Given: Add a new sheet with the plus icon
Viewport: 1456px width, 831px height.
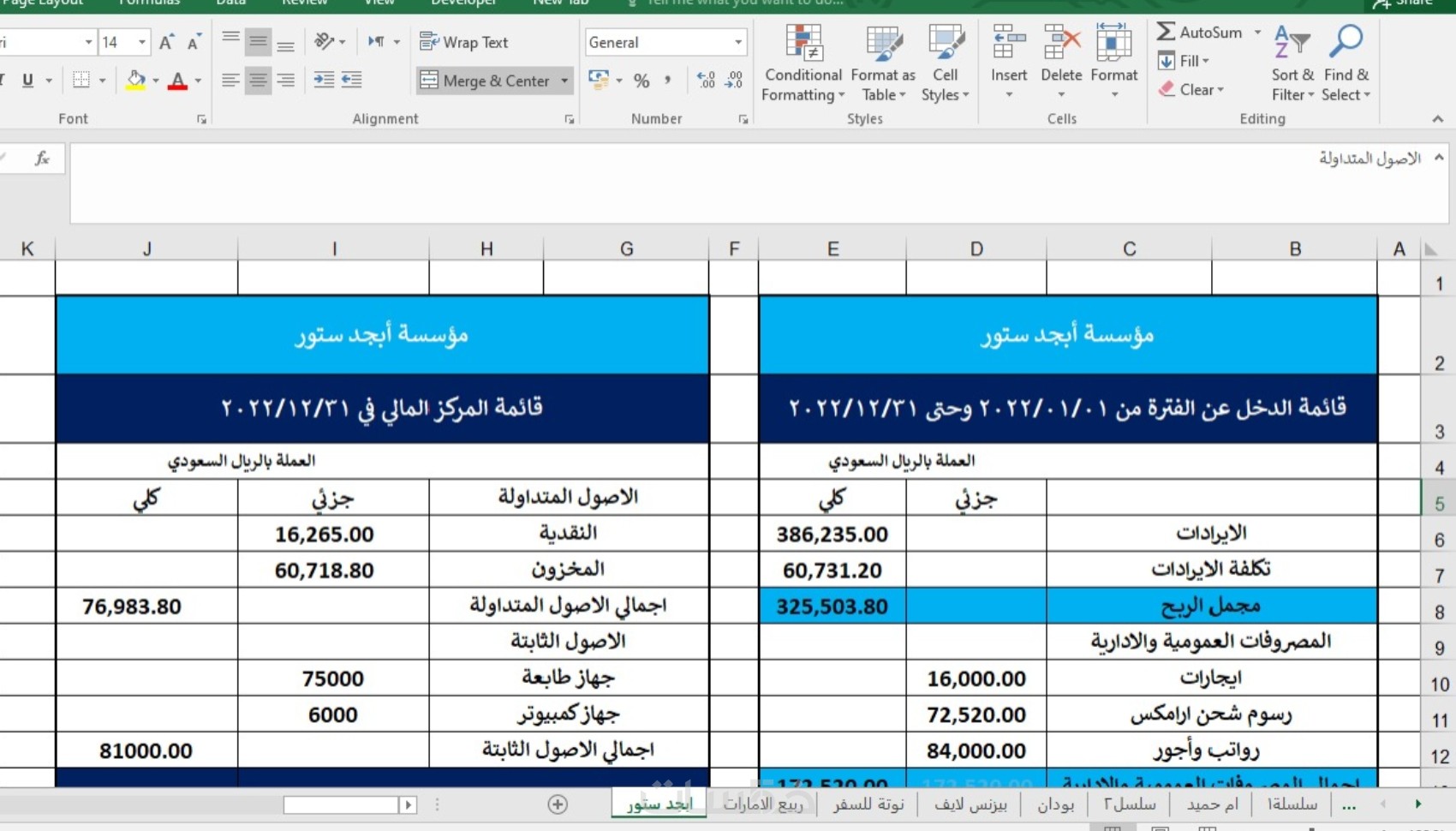Looking at the screenshot, I should [558, 804].
